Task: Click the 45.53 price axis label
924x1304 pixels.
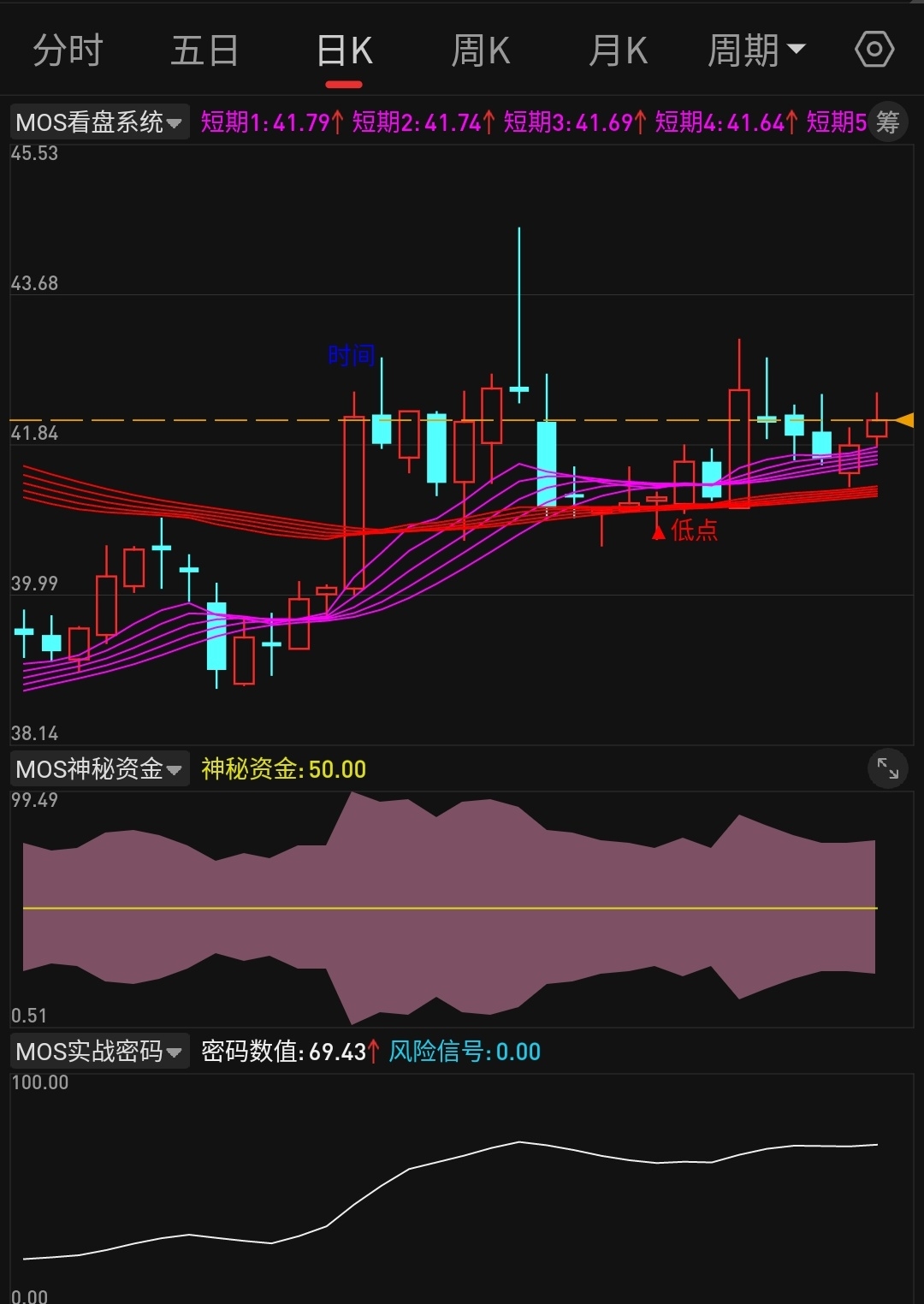Action: (x=35, y=153)
